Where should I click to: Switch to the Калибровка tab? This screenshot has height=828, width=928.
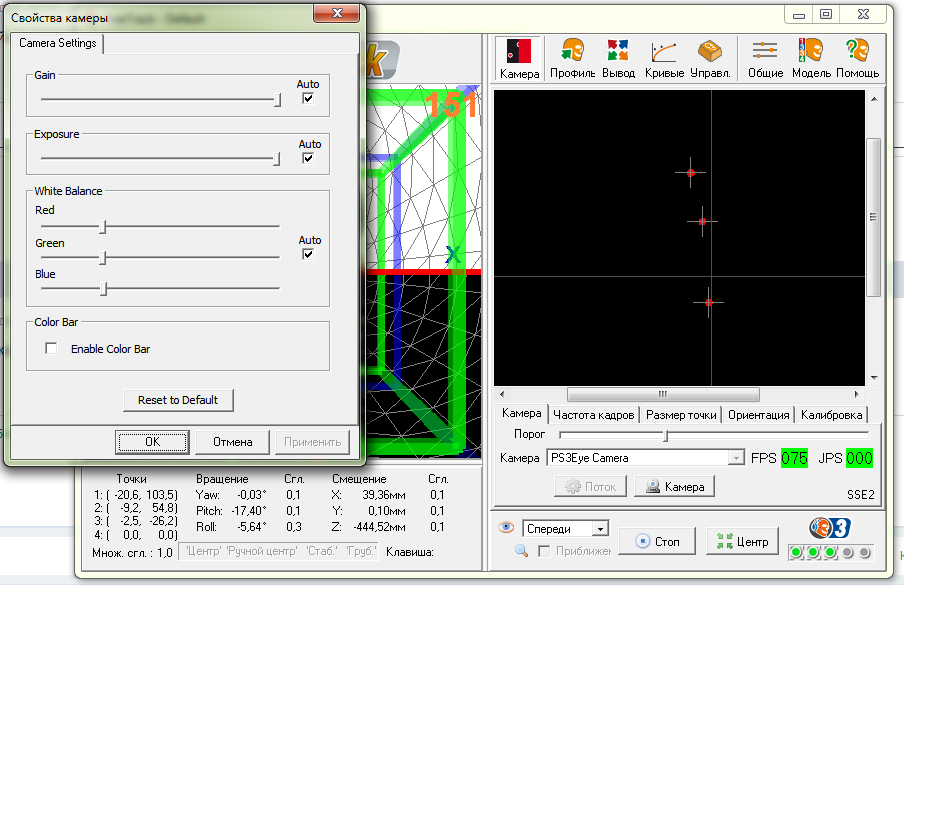pos(832,415)
